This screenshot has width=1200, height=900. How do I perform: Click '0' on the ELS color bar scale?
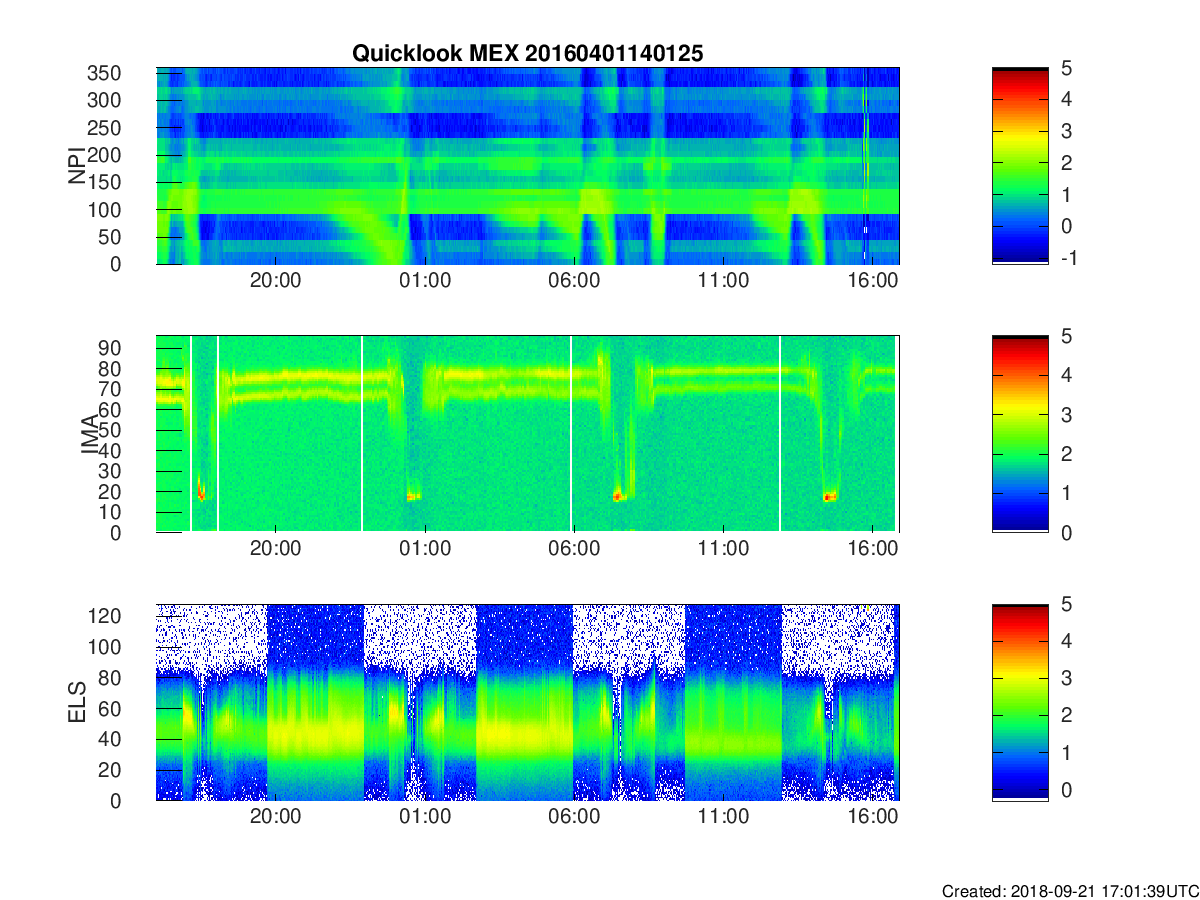(1066, 789)
